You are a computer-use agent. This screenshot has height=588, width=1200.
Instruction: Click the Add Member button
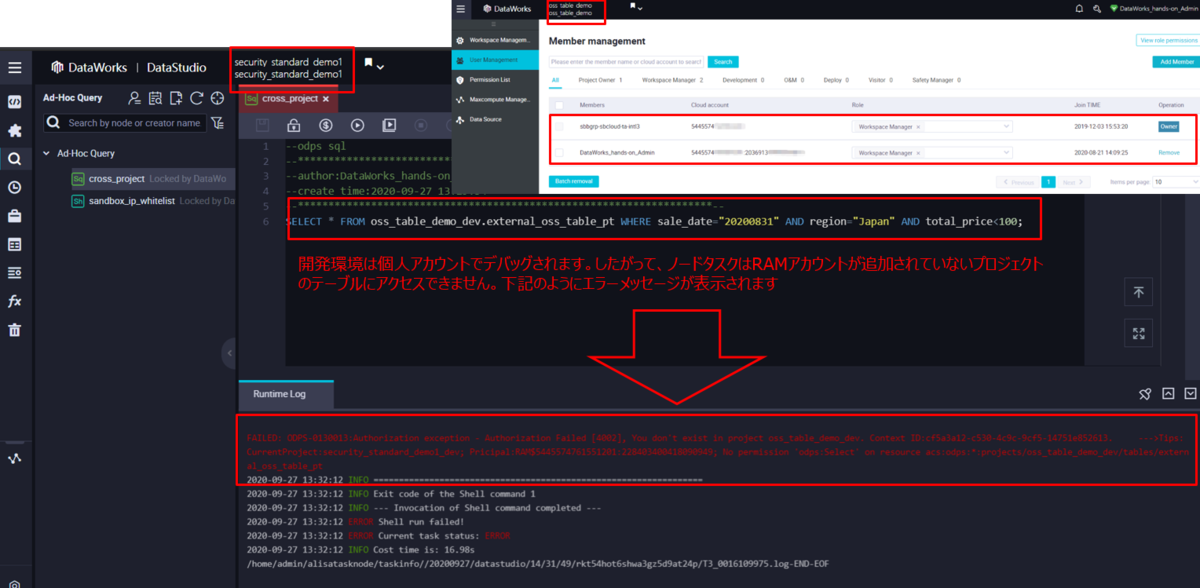(x=1176, y=62)
